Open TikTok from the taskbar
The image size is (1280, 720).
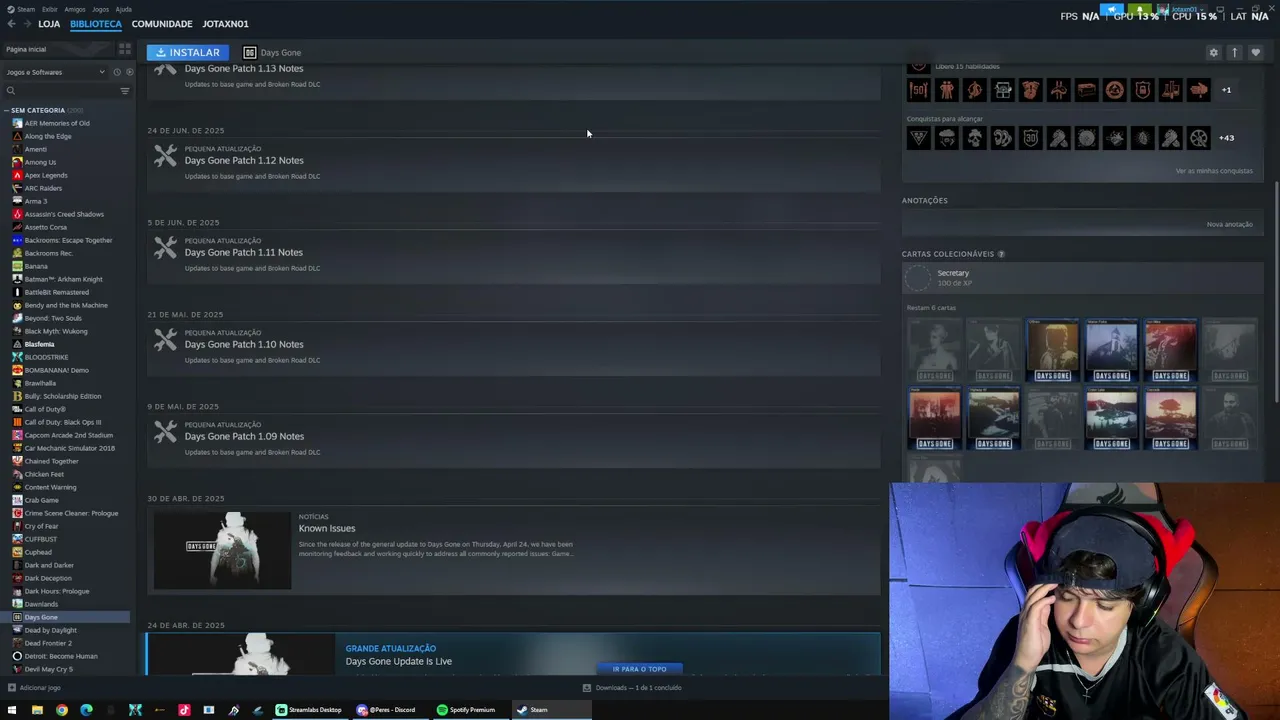tap(184, 710)
